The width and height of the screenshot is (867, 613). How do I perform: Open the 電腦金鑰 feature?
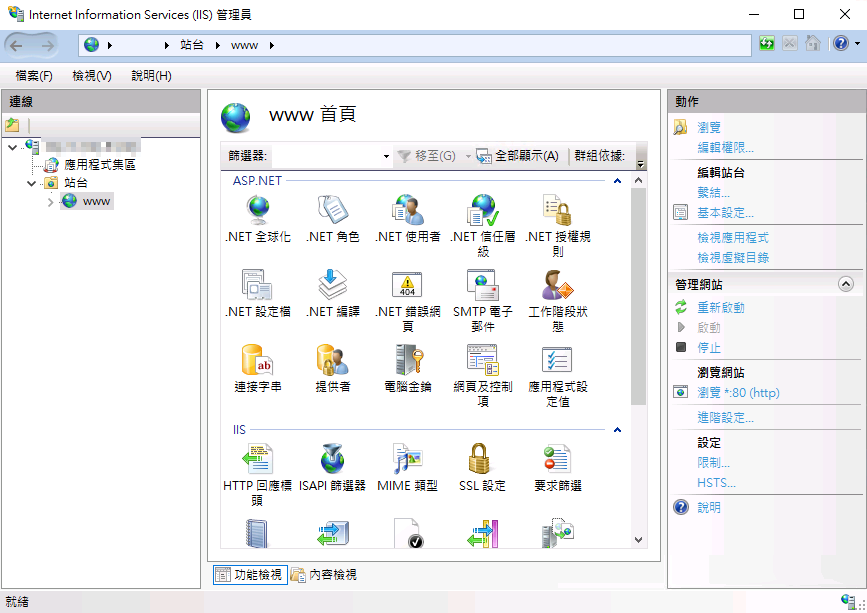point(408,369)
